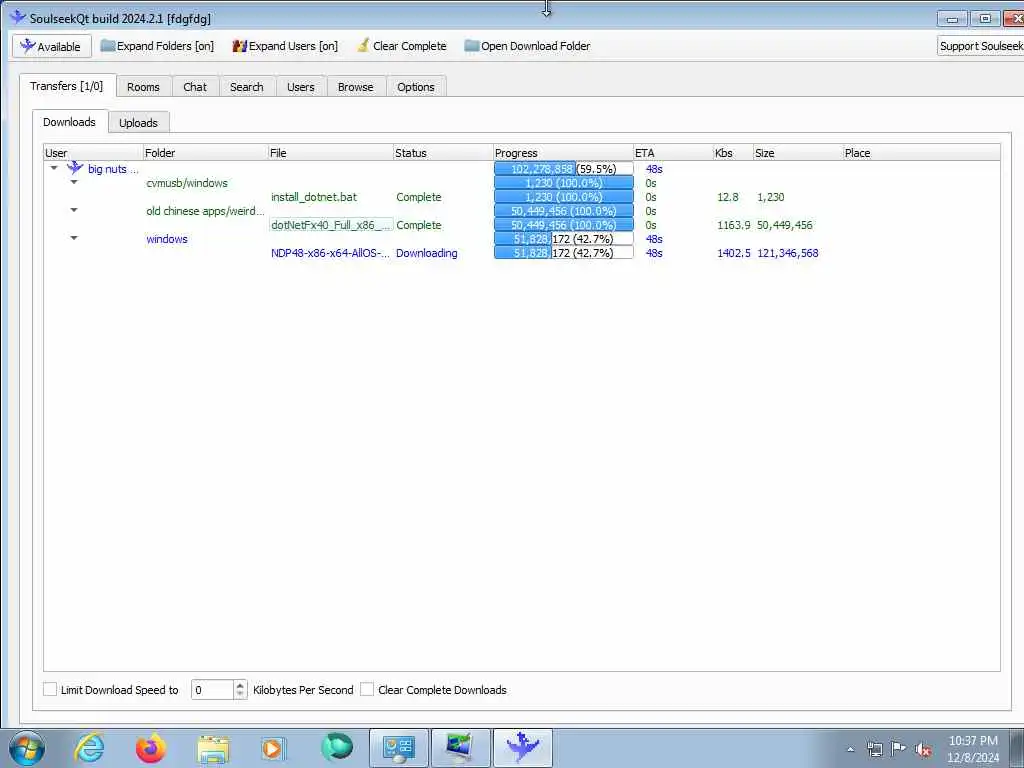
Task: Open the Options tab
Action: (x=415, y=87)
